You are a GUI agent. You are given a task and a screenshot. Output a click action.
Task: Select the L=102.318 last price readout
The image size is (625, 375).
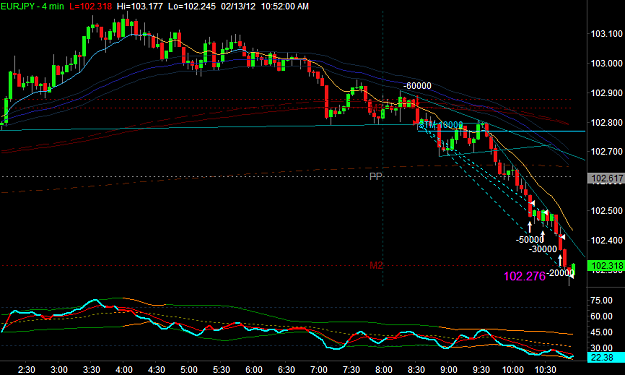tap(90, 6)
